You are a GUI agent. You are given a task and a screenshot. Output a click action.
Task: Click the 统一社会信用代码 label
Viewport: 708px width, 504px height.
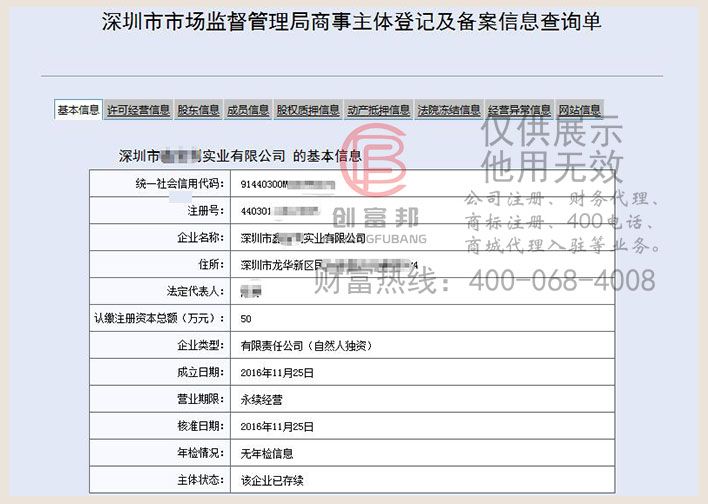click(180, 183)
